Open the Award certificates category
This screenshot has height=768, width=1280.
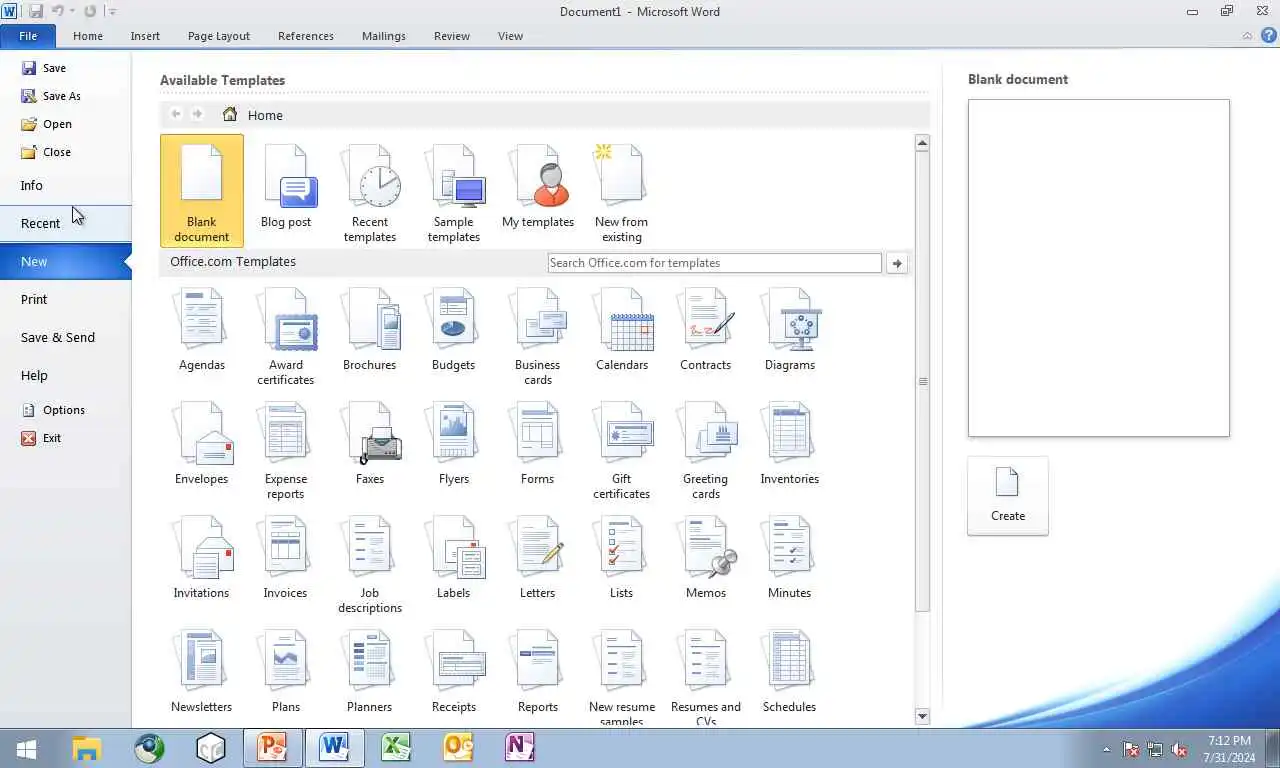[286, 337]
